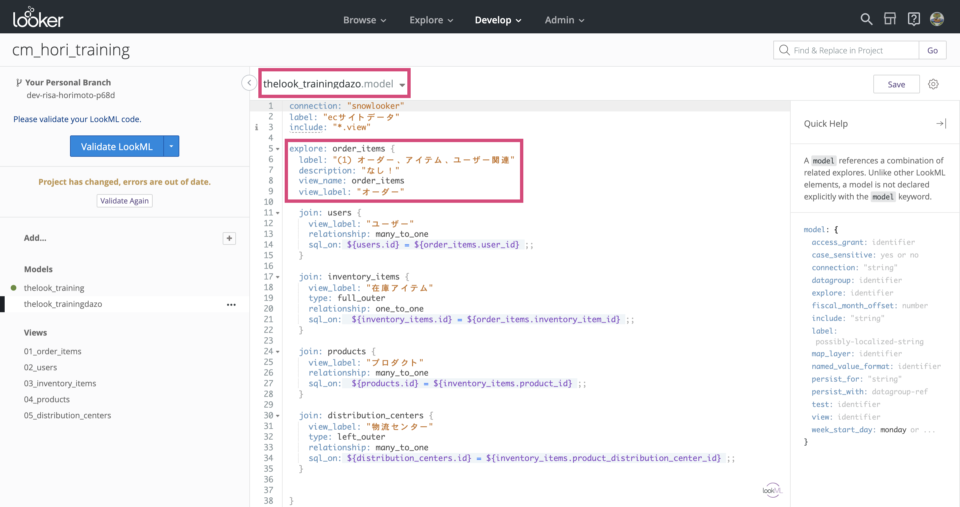Open the Explore menu
This screenshot has height=507, width=960.
point(431,20)
